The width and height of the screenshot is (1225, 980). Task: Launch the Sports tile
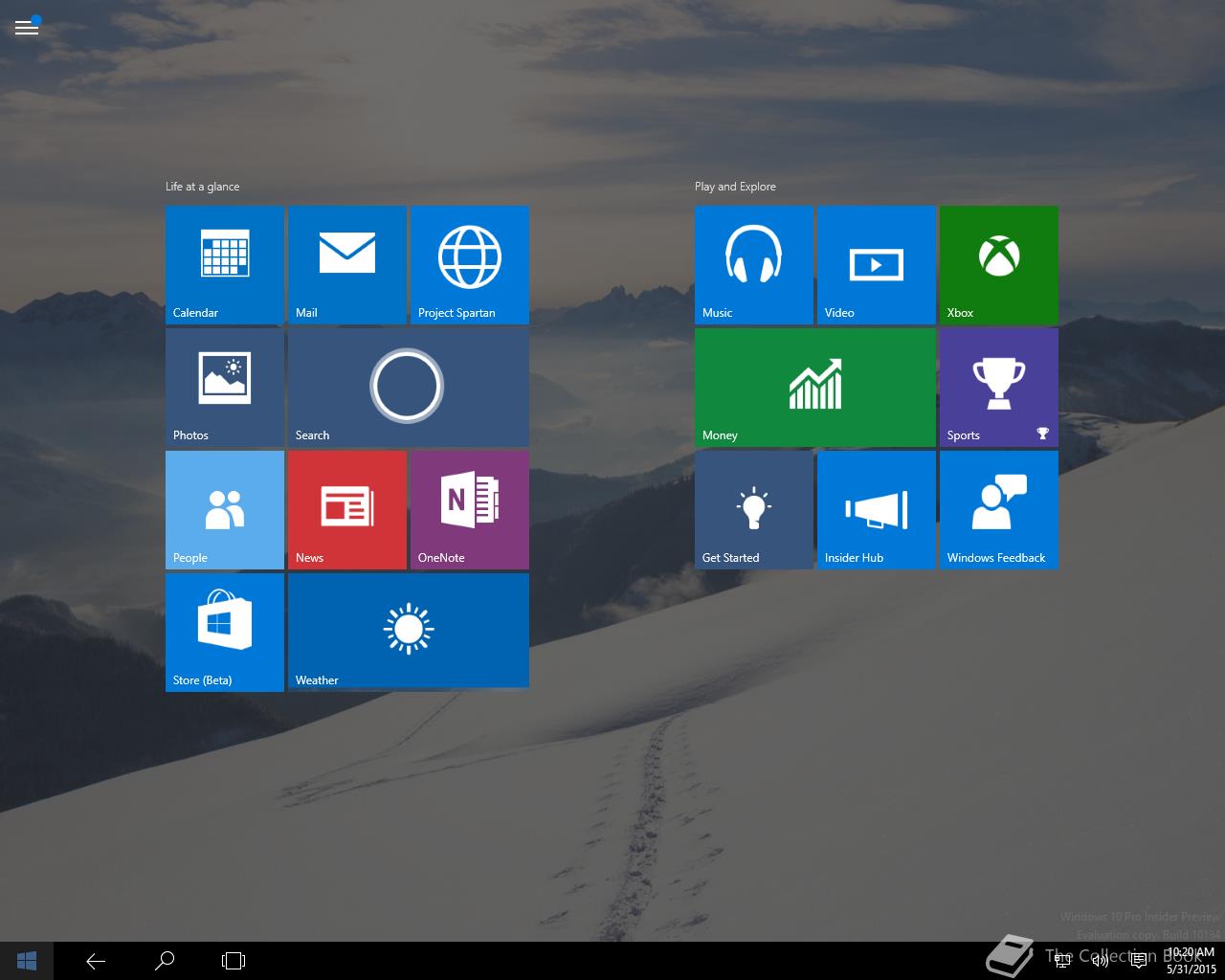[x=999, y=388]
